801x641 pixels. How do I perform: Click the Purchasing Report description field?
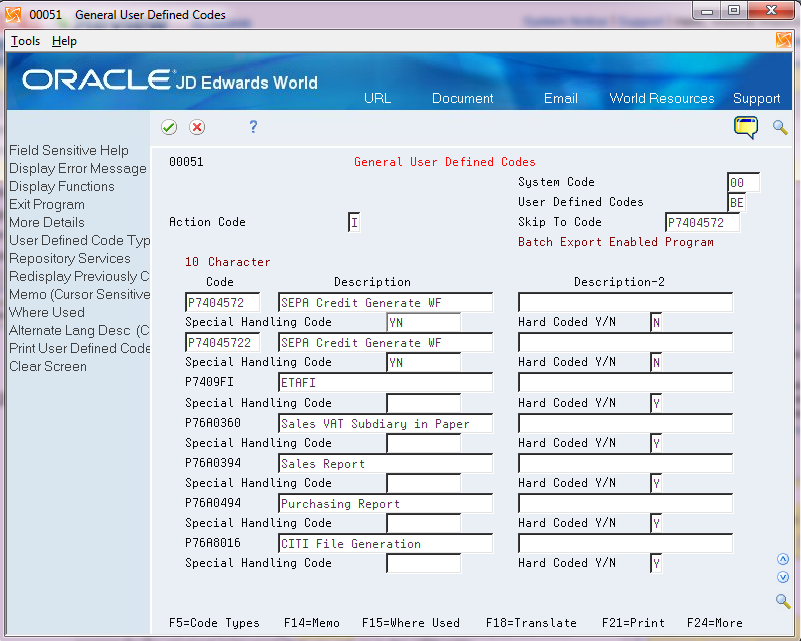[386, 503]
